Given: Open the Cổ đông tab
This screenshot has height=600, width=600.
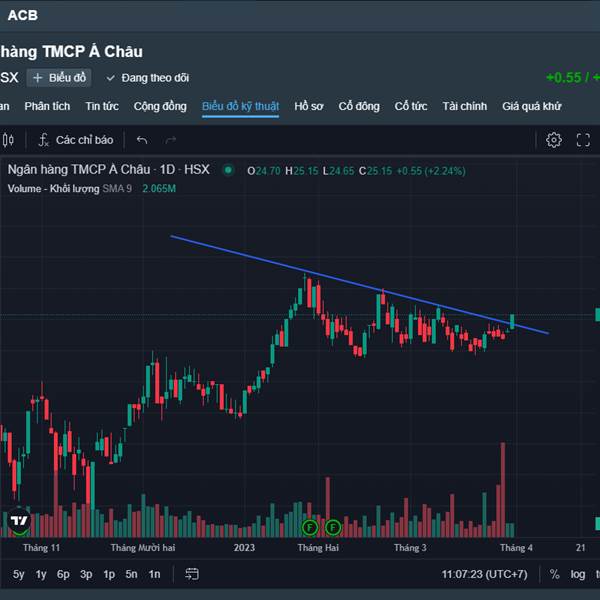Looking at the screenshot, I should pos(359,106).
